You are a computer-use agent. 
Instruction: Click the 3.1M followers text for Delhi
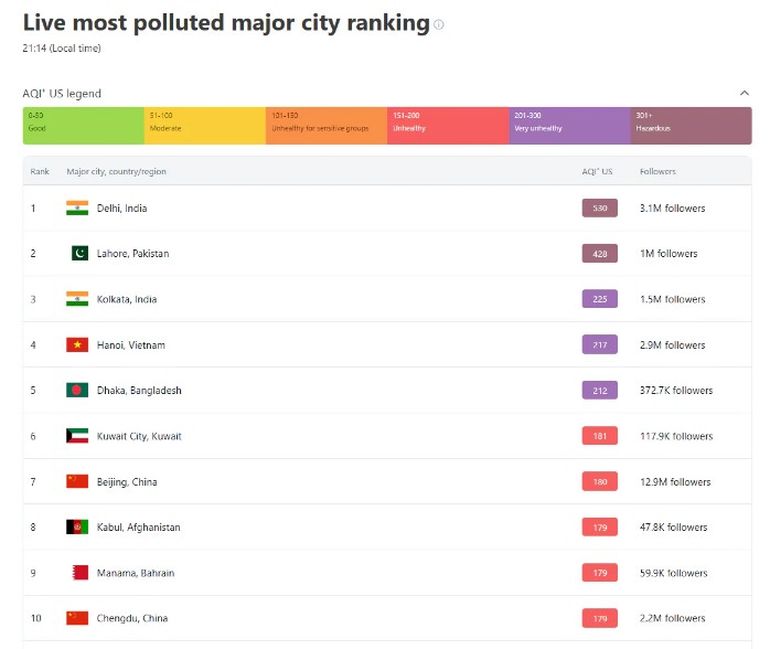pyautogui.click(x=672, y=208)
